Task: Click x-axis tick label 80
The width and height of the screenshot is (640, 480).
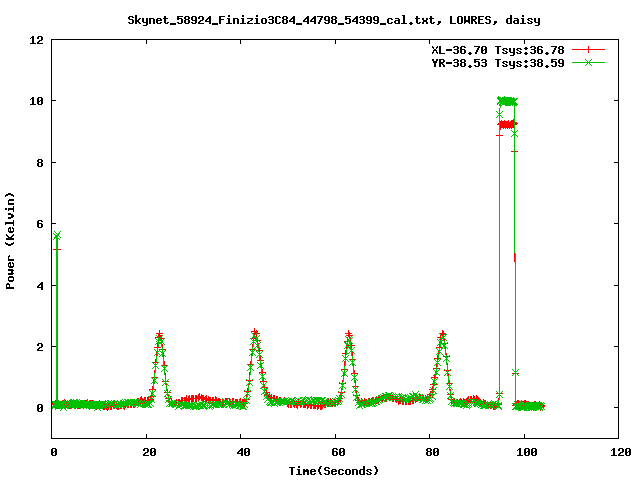Action: click(433, 452)
